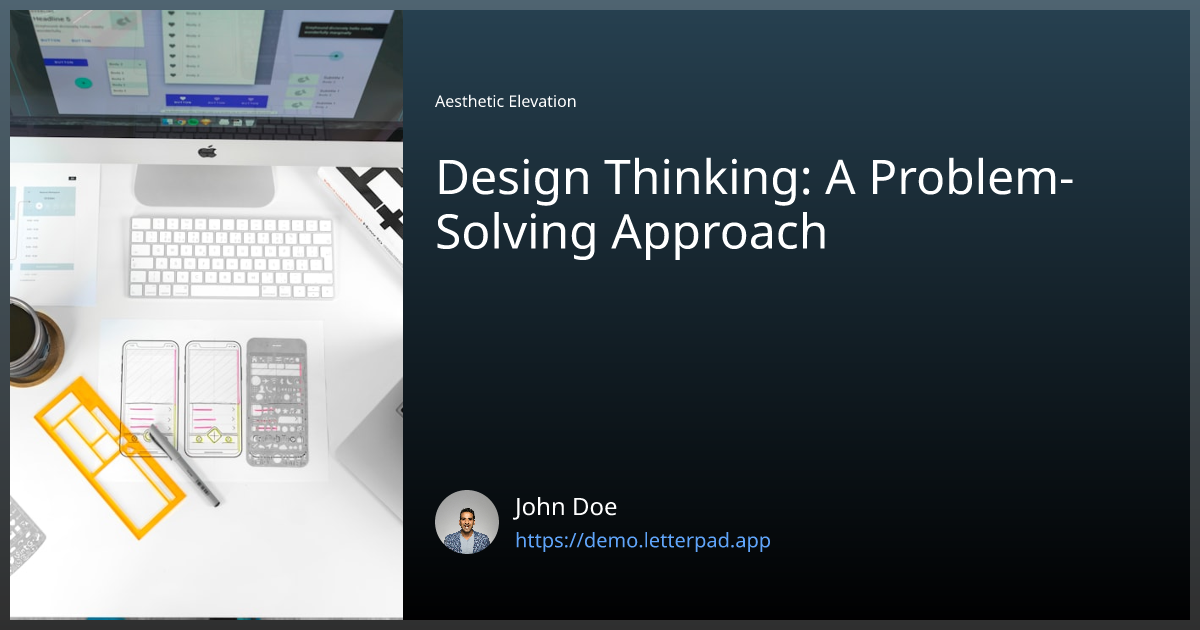Open Chrome from the dock
1200x630 pixels.
click(x=180, y=121)
